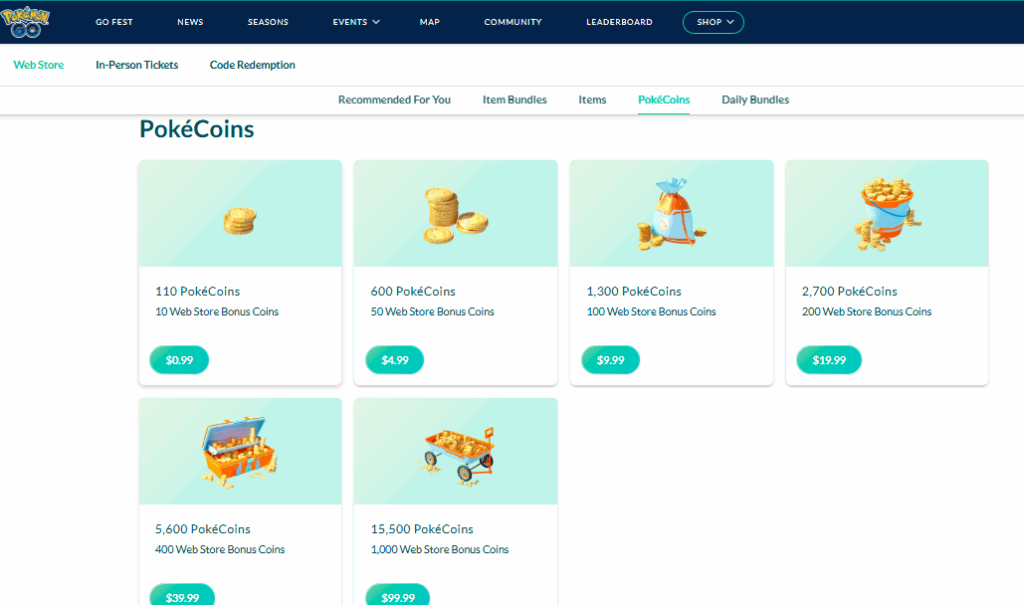Jump to Recommended For You section
The height and width of the screenshot is (605, 1024).
394,100
